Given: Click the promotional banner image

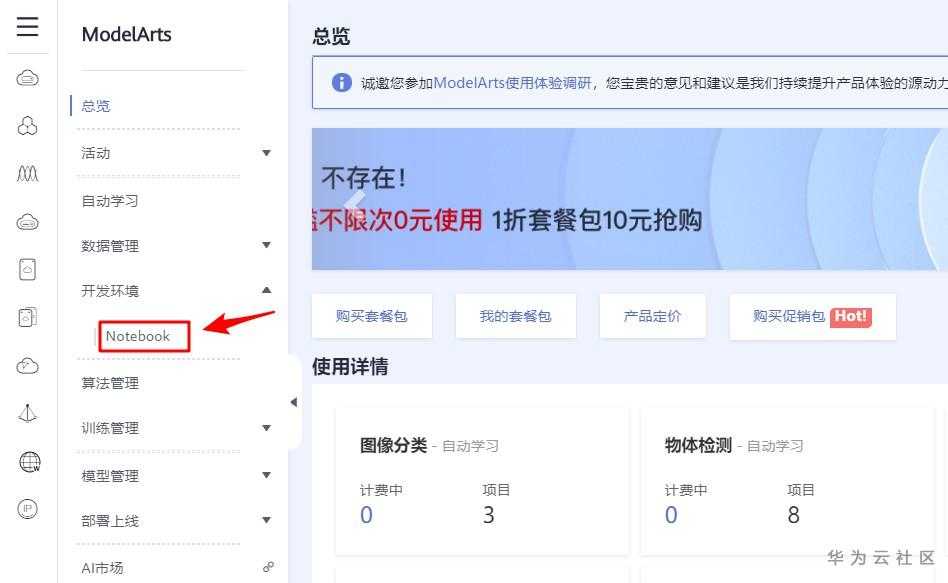Looking at the screenshot, I should [x=629, y=199].
